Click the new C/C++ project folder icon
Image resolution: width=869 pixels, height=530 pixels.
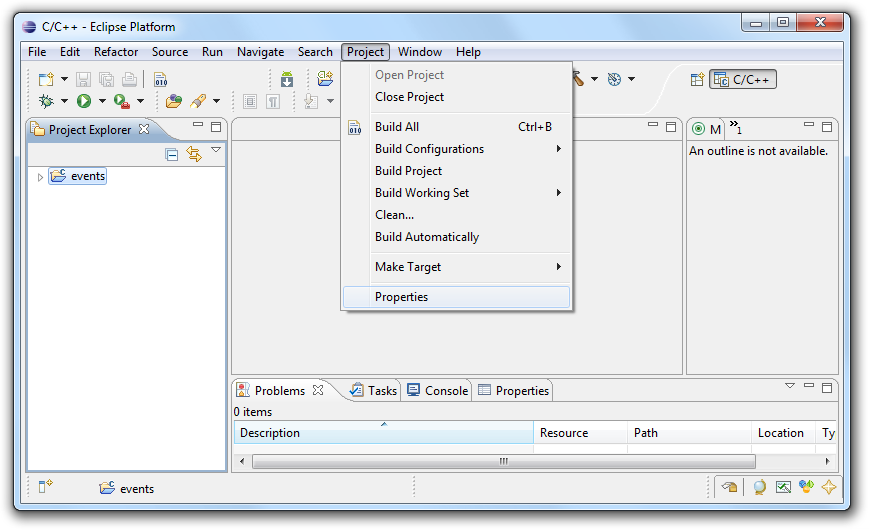325,78
